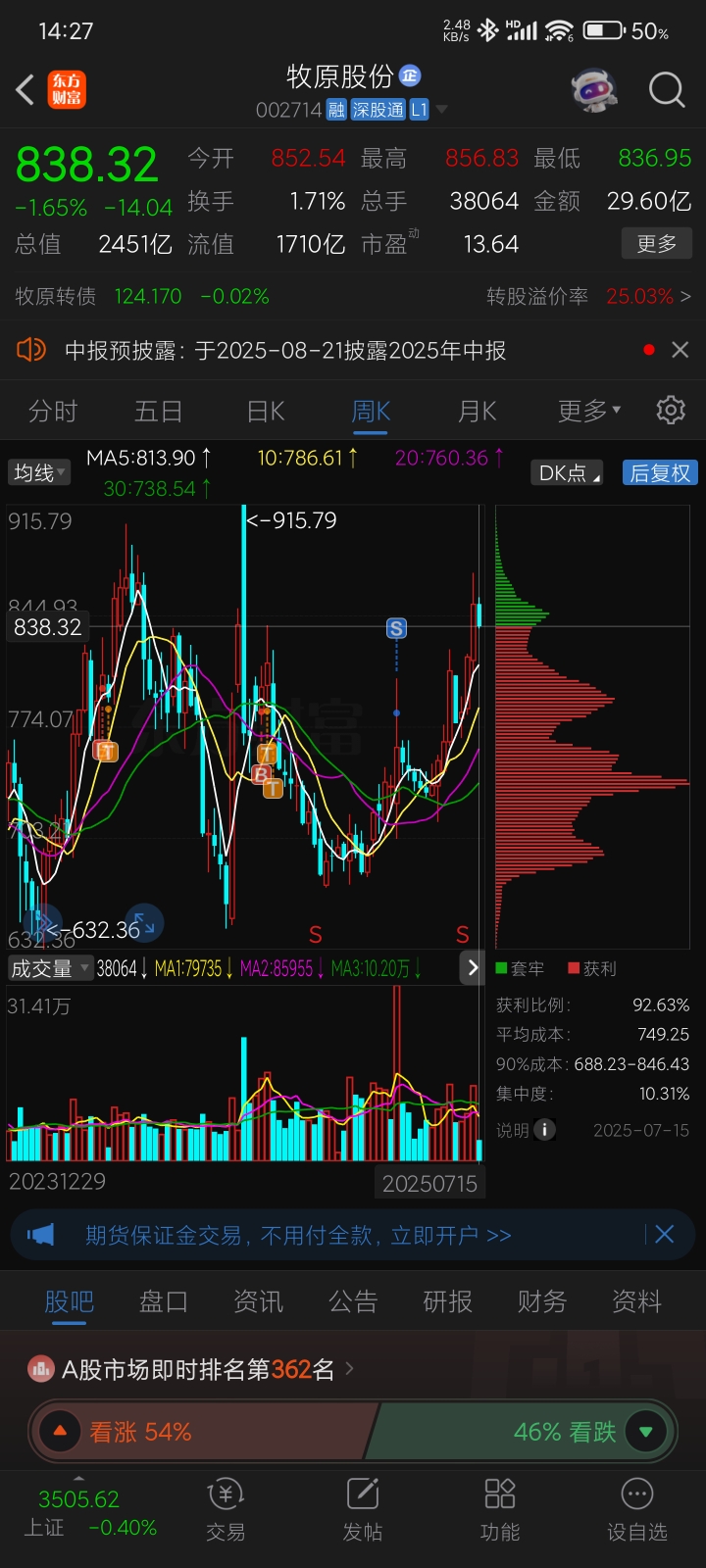Switch to 五日 chart tab
This screenshot has height=1568, width=706.
pyautogui.click(x=159, y=411)
